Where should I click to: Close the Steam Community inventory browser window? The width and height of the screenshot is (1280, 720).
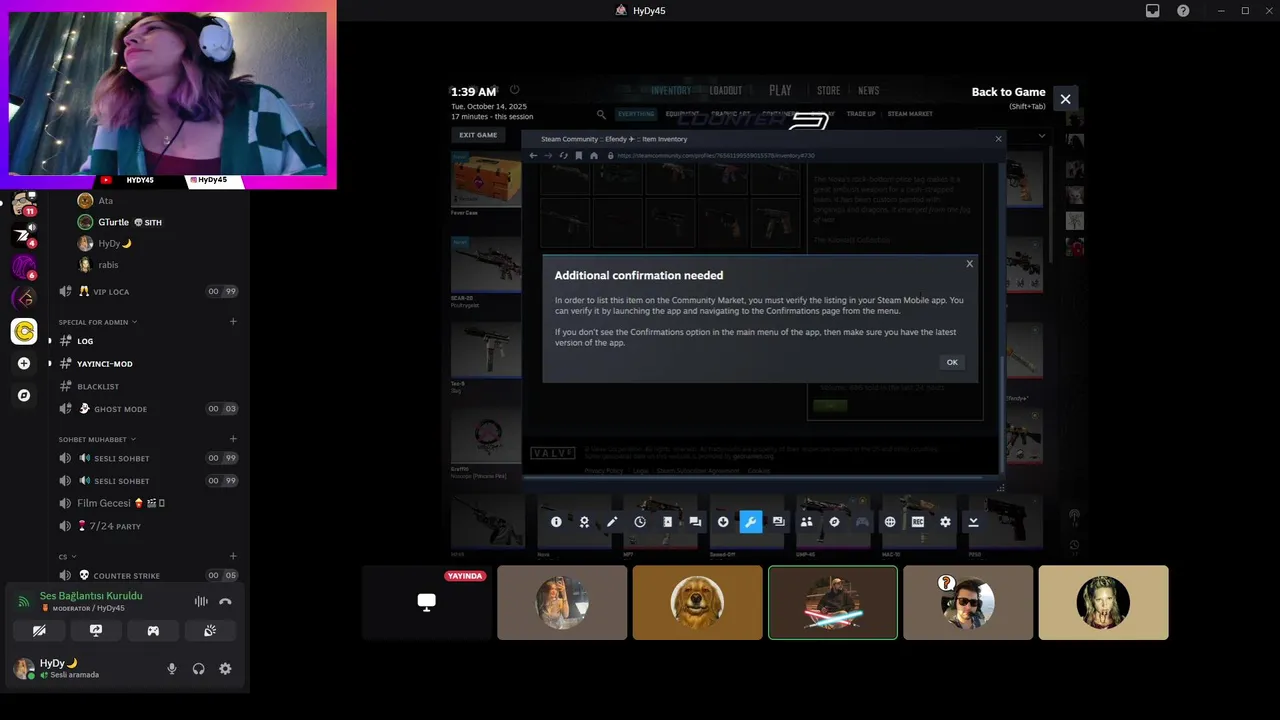998,139
